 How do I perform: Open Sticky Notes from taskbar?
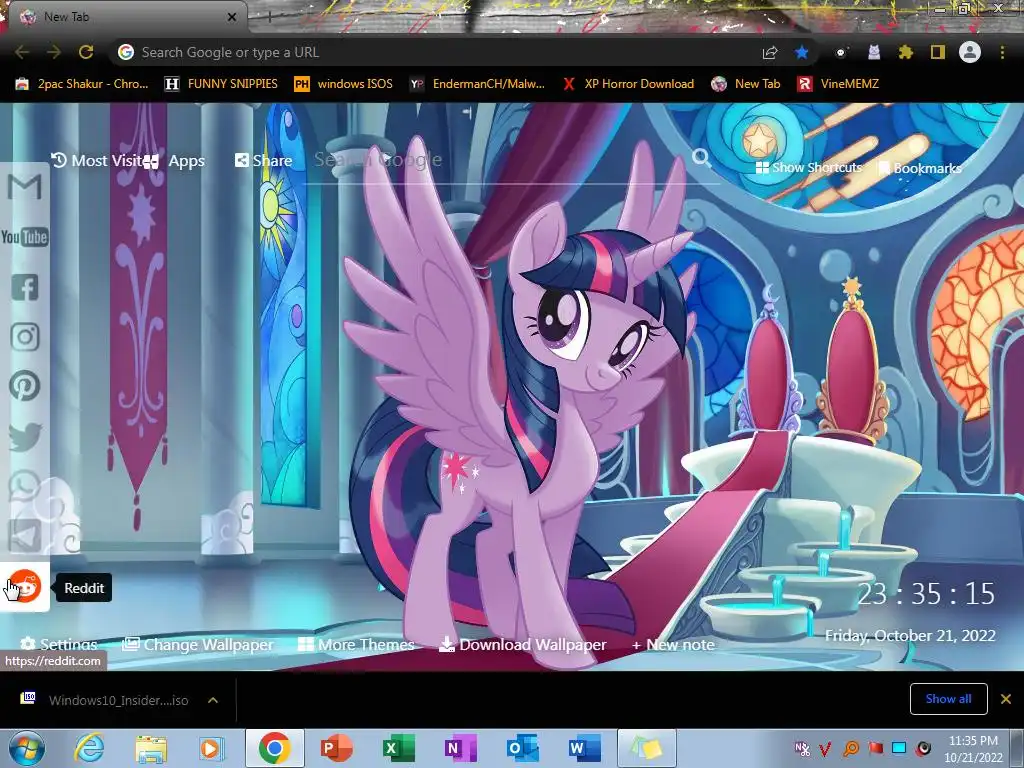coord(647,748)
